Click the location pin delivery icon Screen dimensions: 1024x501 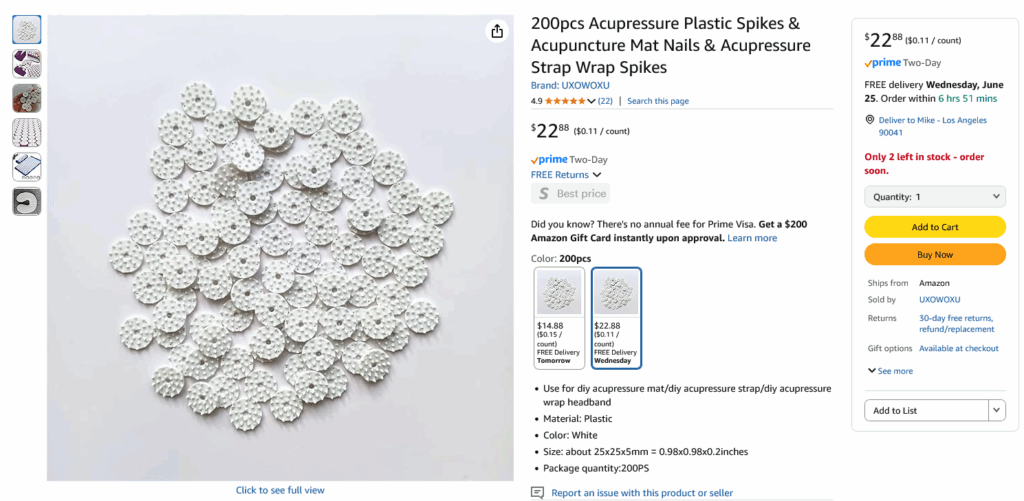[869, 121]
